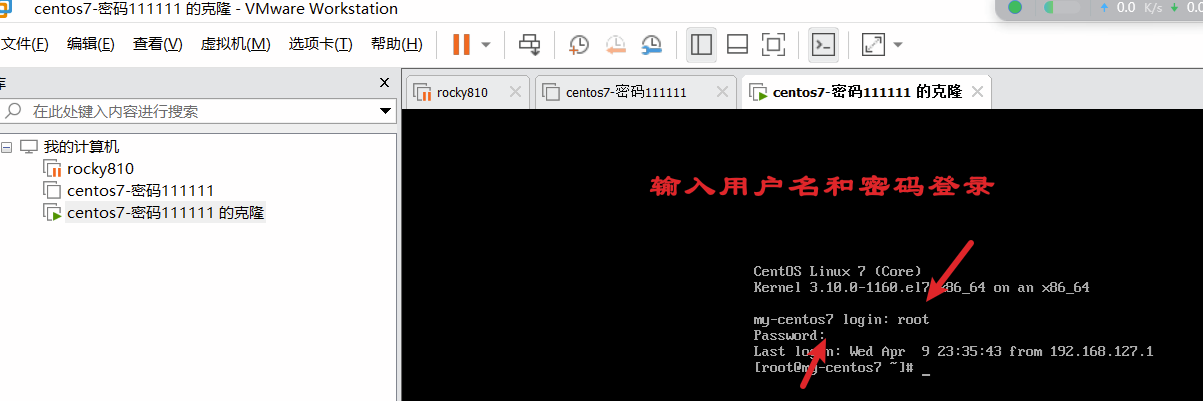The image size is (1203, 401).
Task: Click the 192.168.127.1 IP address text
Action: coord(1100,352)
